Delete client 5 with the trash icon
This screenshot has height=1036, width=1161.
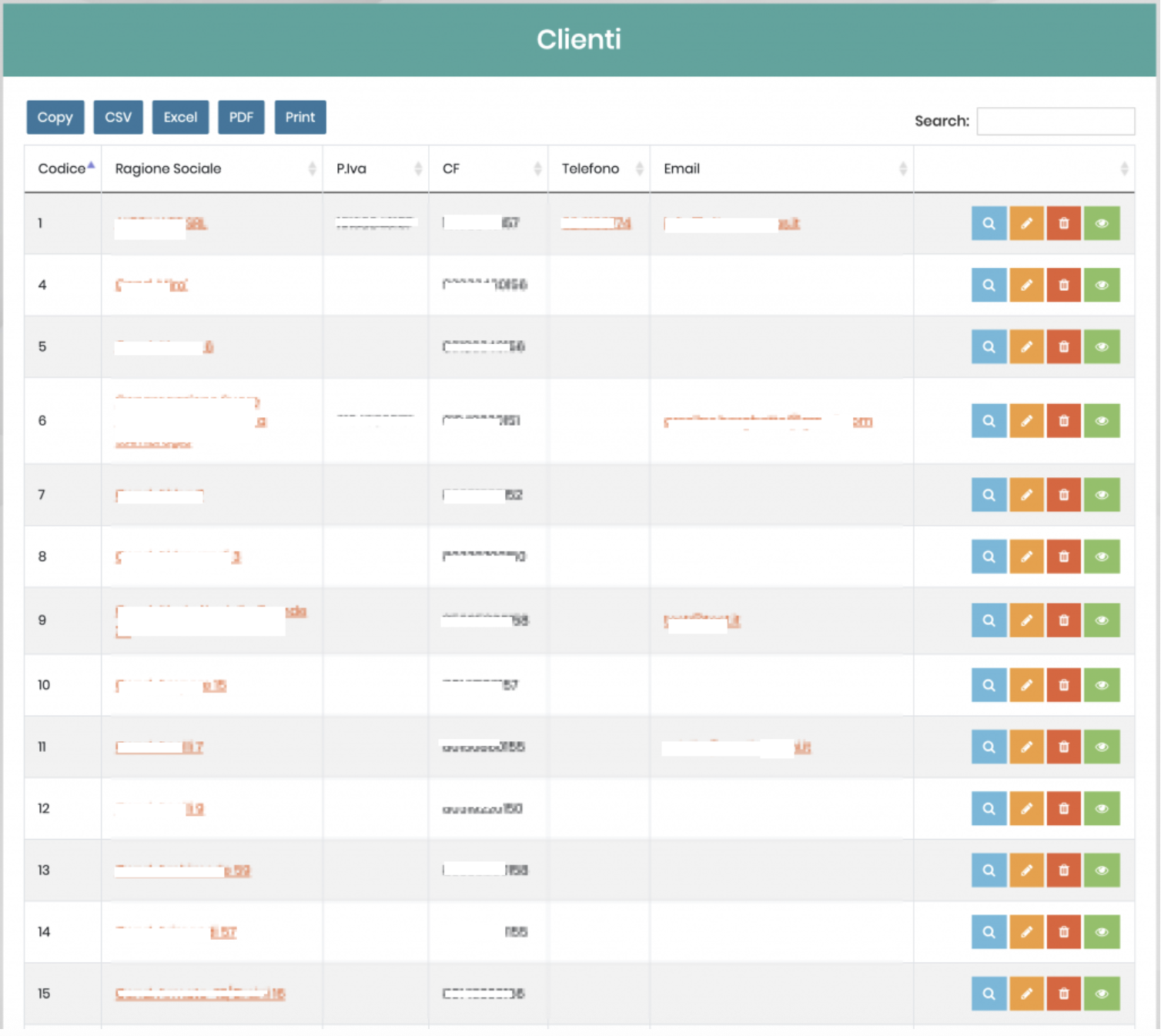point(1063,346)
